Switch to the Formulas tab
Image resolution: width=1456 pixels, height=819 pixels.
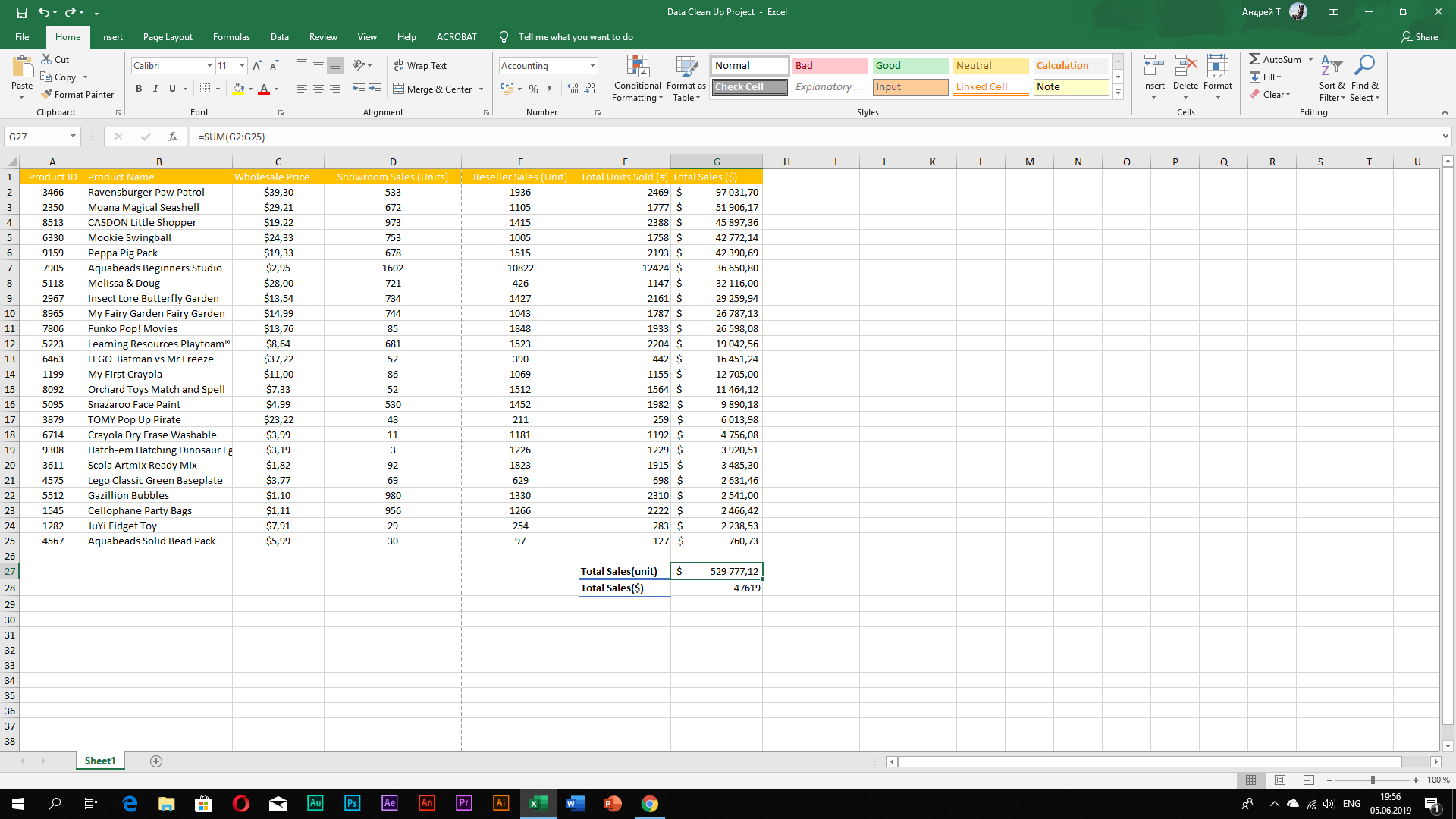(231, 36)
